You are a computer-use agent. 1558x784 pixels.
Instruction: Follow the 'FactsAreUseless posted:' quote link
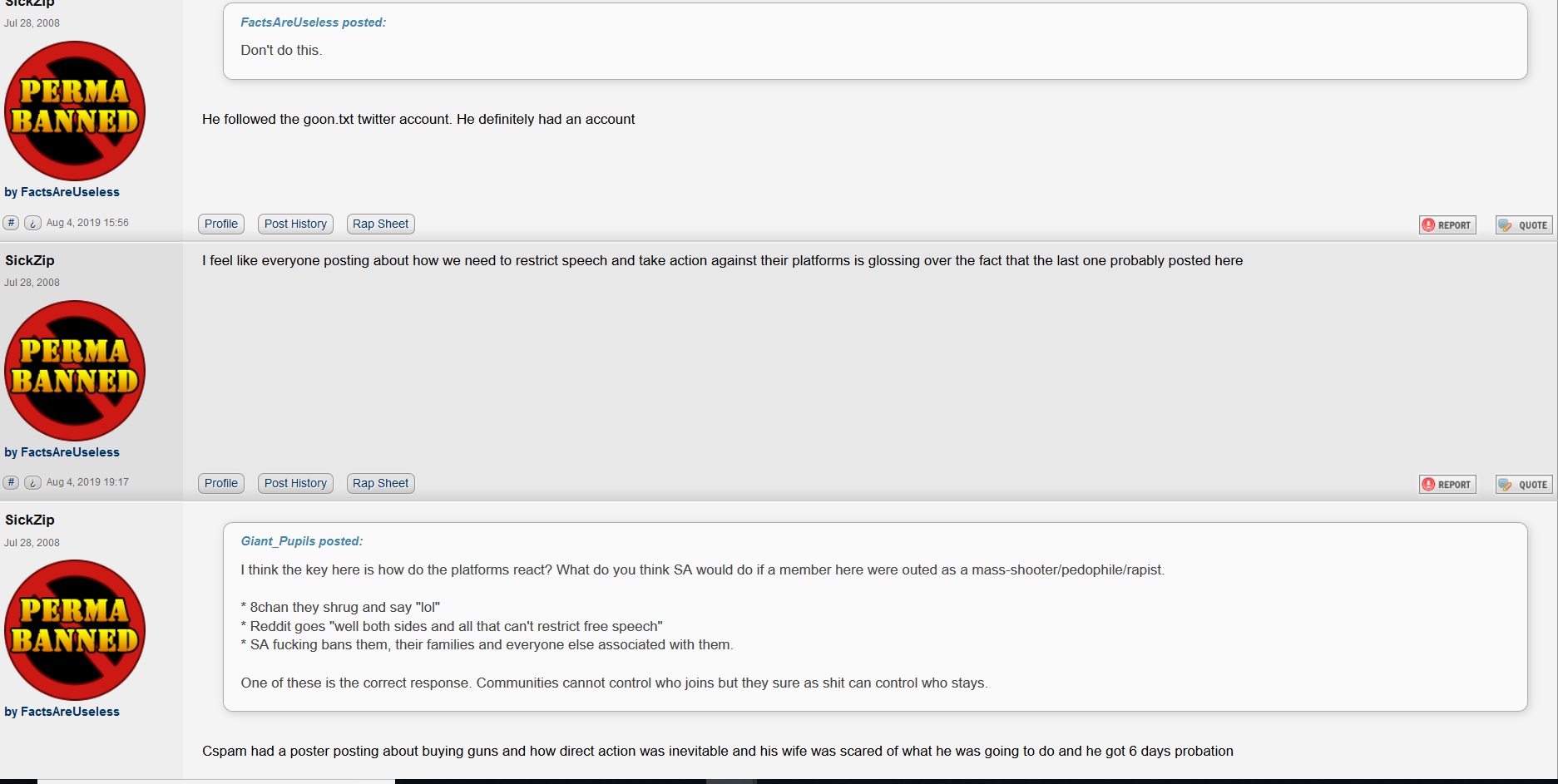[x=314, y=22]
